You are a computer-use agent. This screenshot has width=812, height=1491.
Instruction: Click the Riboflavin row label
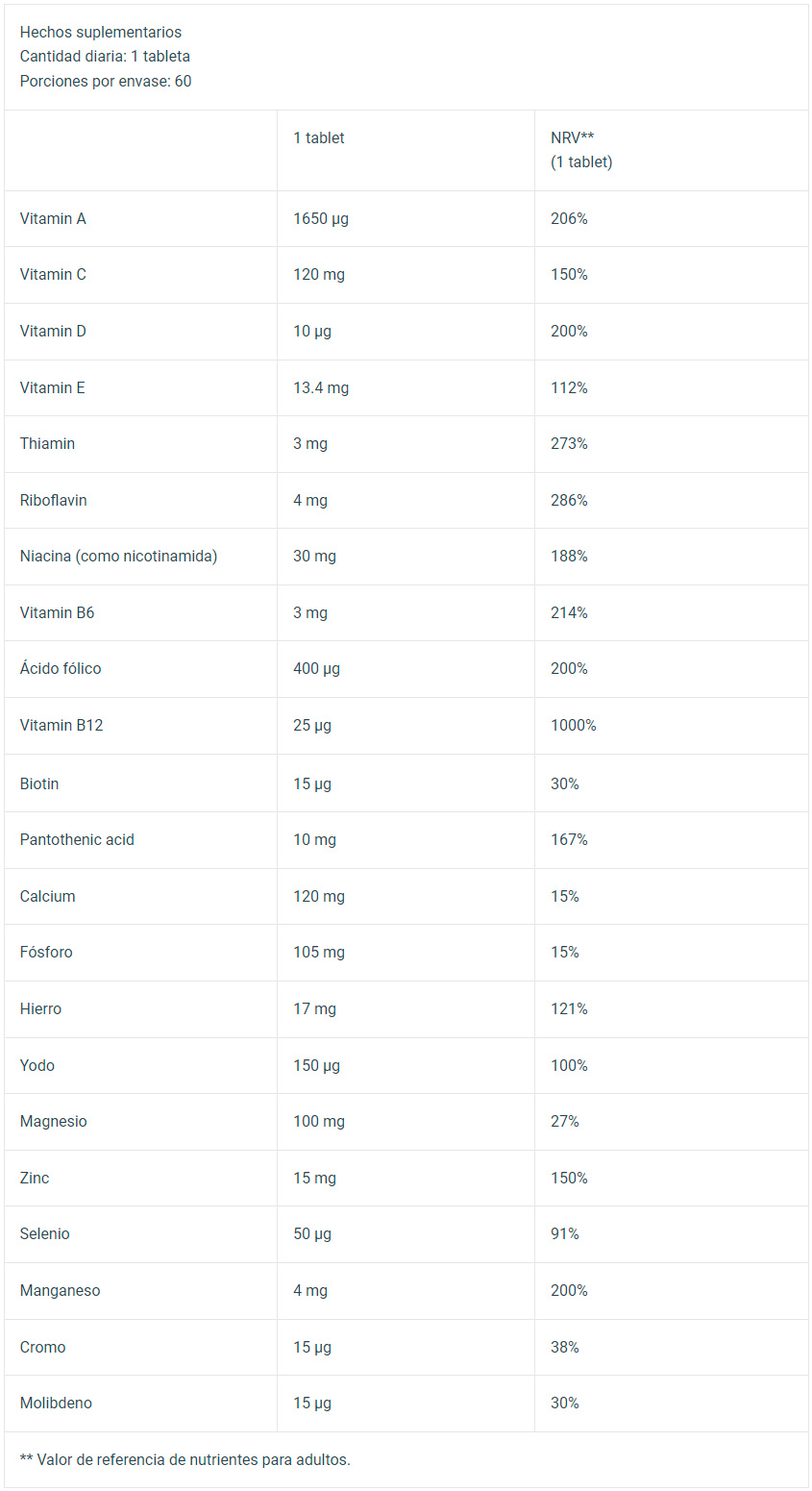[53, 500]
